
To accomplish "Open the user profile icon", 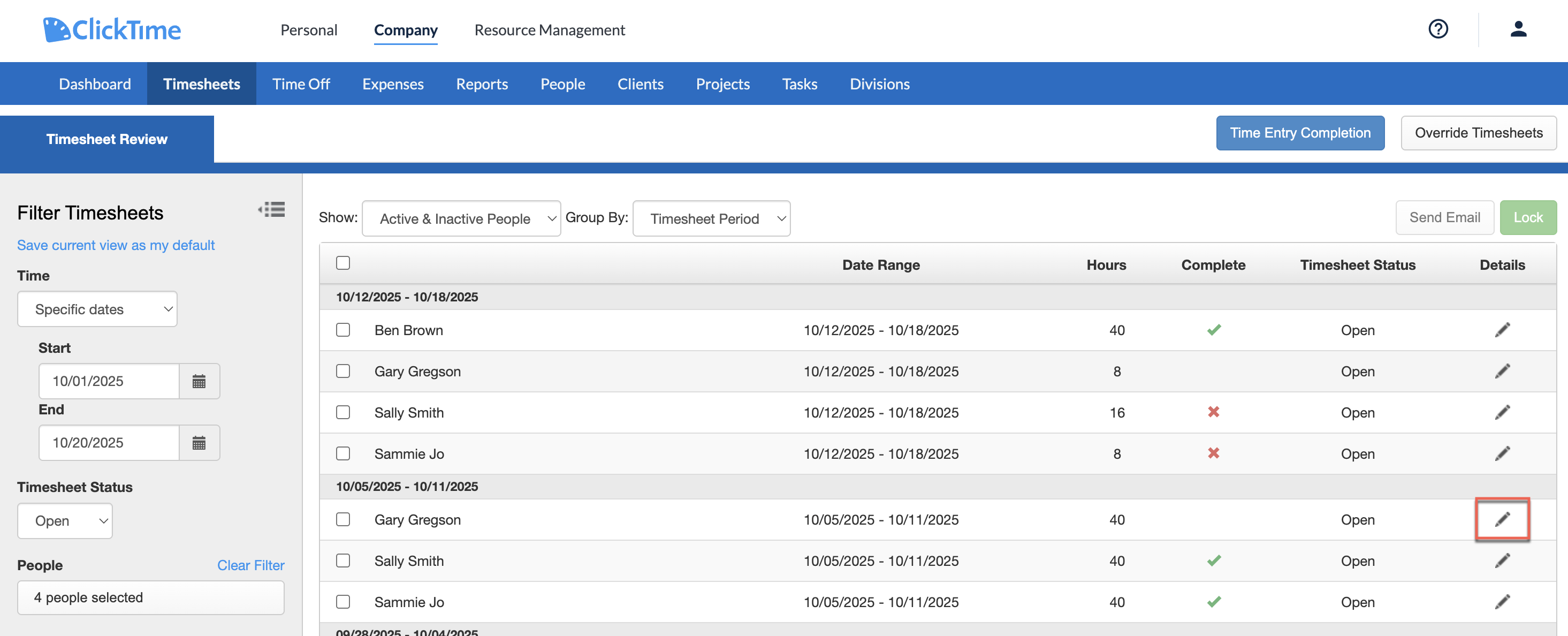I will click(1518, 28).
